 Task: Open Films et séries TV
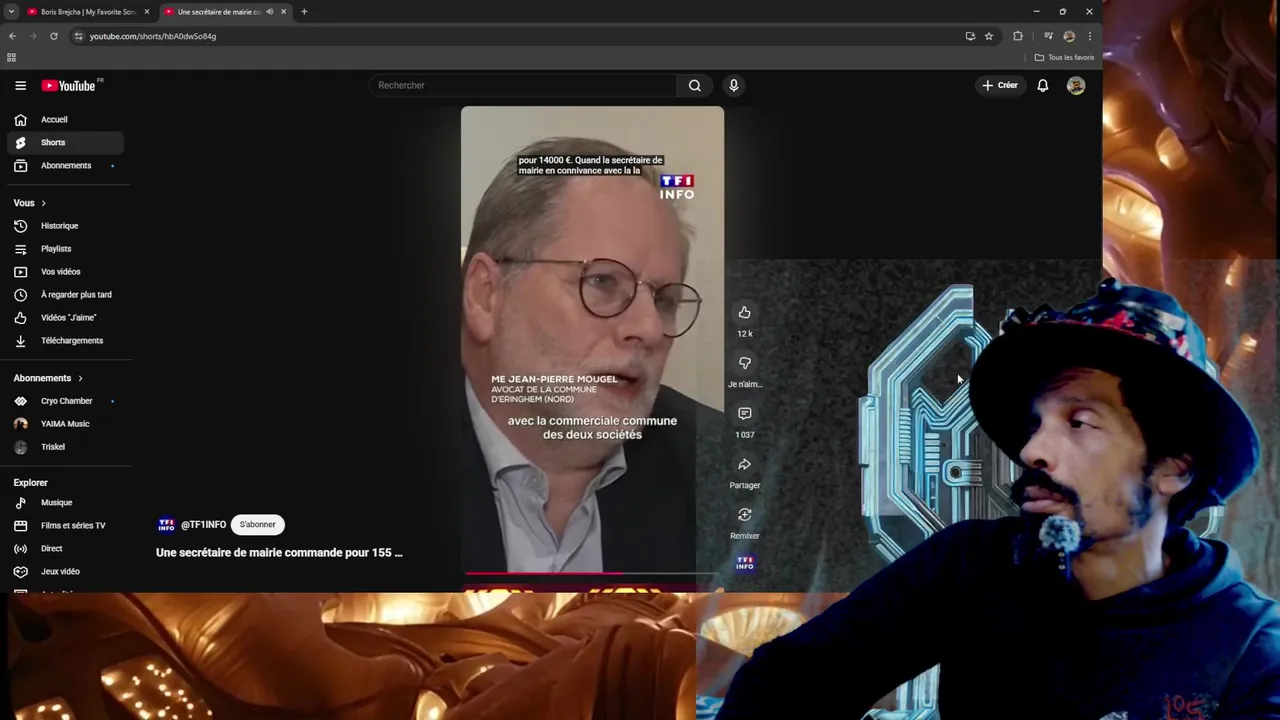point(65,526)
